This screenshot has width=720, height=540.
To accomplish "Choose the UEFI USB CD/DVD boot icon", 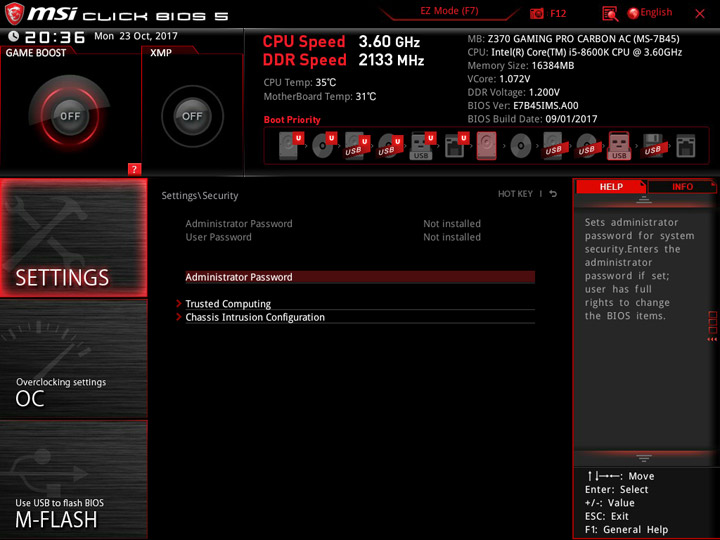I will [390, 146].
